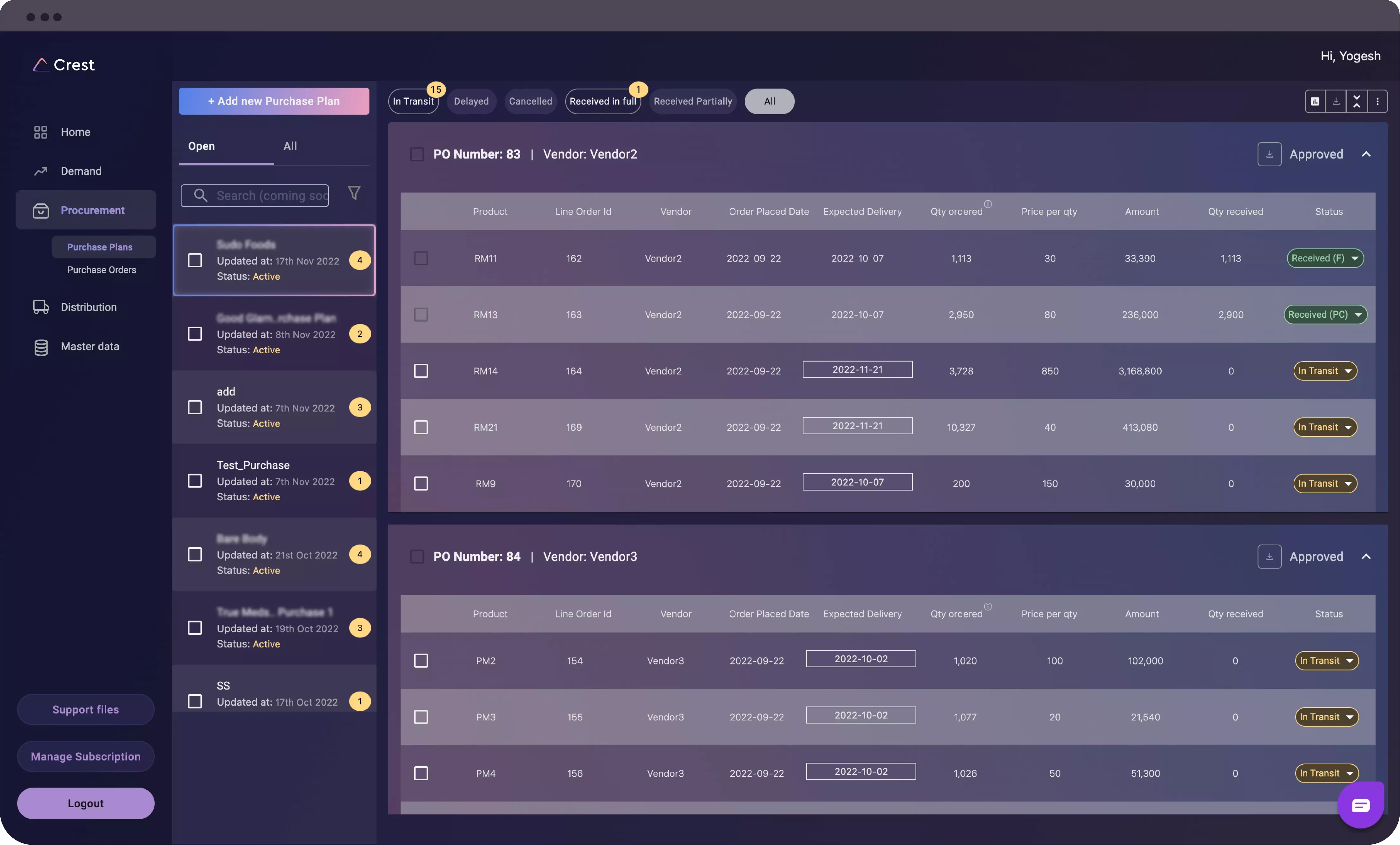Image resolution: width=1400 pixels, height=845 pixels.
Task: Select the Received Partially filter chip
Action: (692, 101)
